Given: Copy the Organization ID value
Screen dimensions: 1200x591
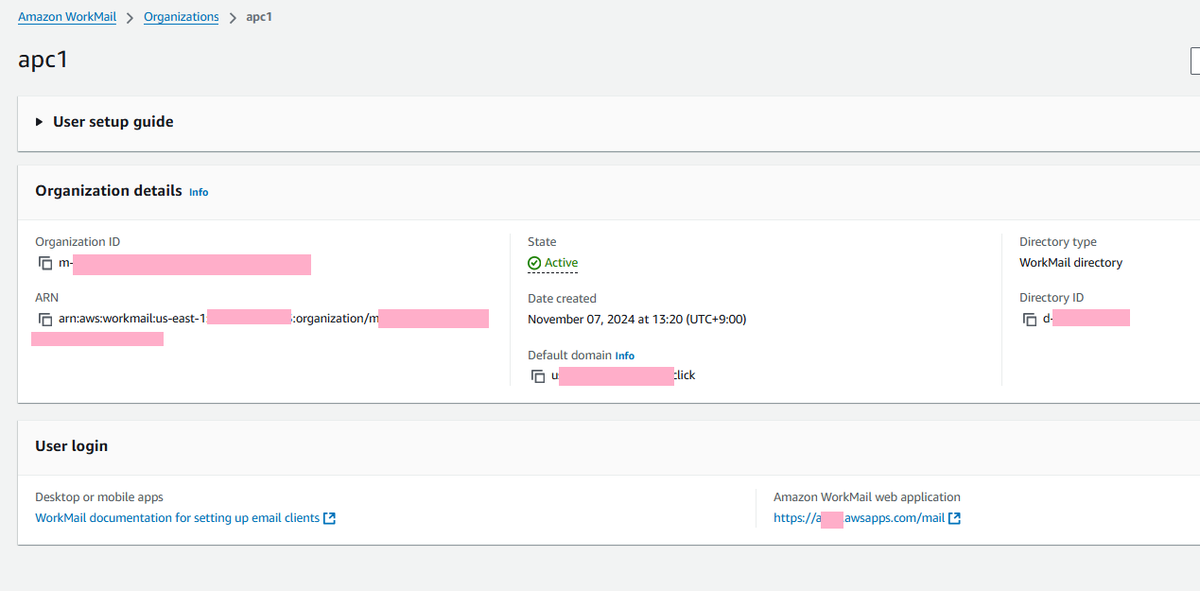Looking at the screenshot, I should [45, 264].
